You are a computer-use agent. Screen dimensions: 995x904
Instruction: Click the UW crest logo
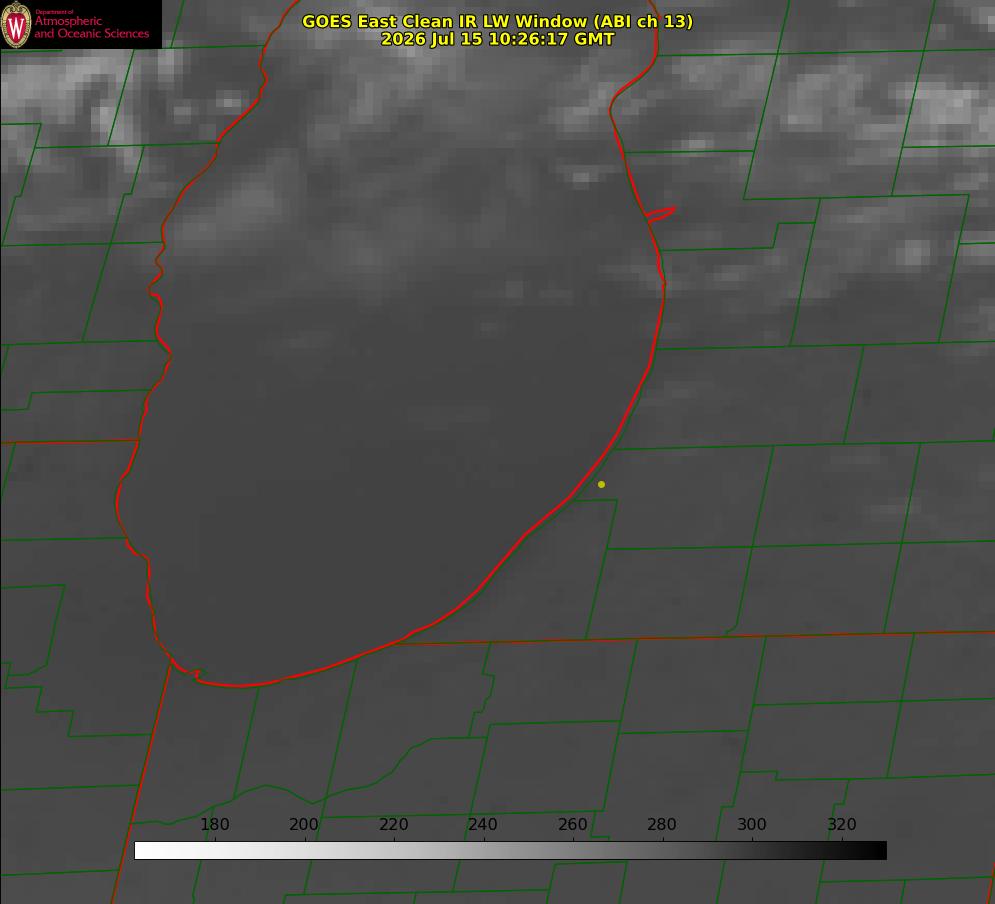click(16, 24)
